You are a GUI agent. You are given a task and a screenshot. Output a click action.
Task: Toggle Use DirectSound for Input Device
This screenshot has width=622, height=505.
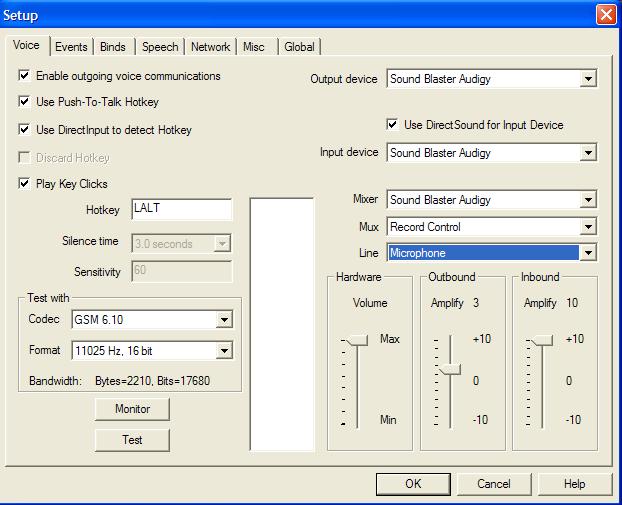coord(393,126)
